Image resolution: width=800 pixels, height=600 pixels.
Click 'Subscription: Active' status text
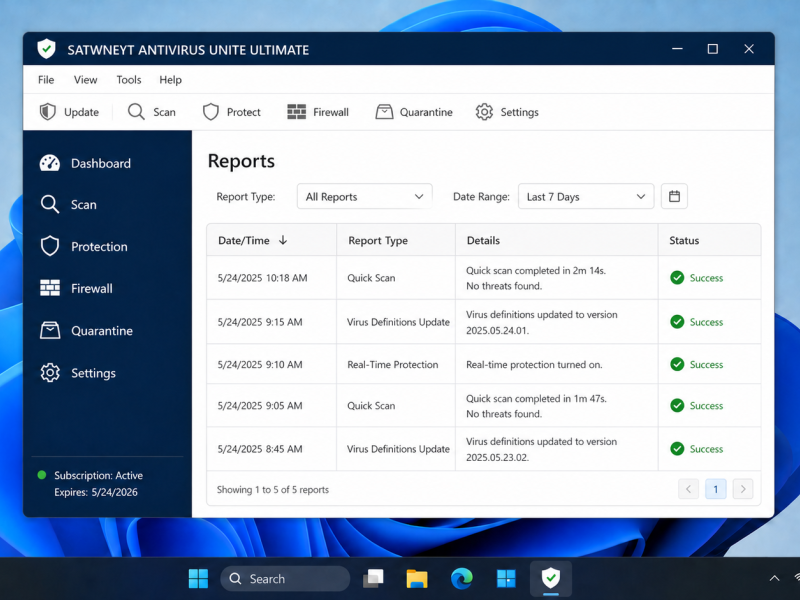pyautogui.click(x=98, y=476)
